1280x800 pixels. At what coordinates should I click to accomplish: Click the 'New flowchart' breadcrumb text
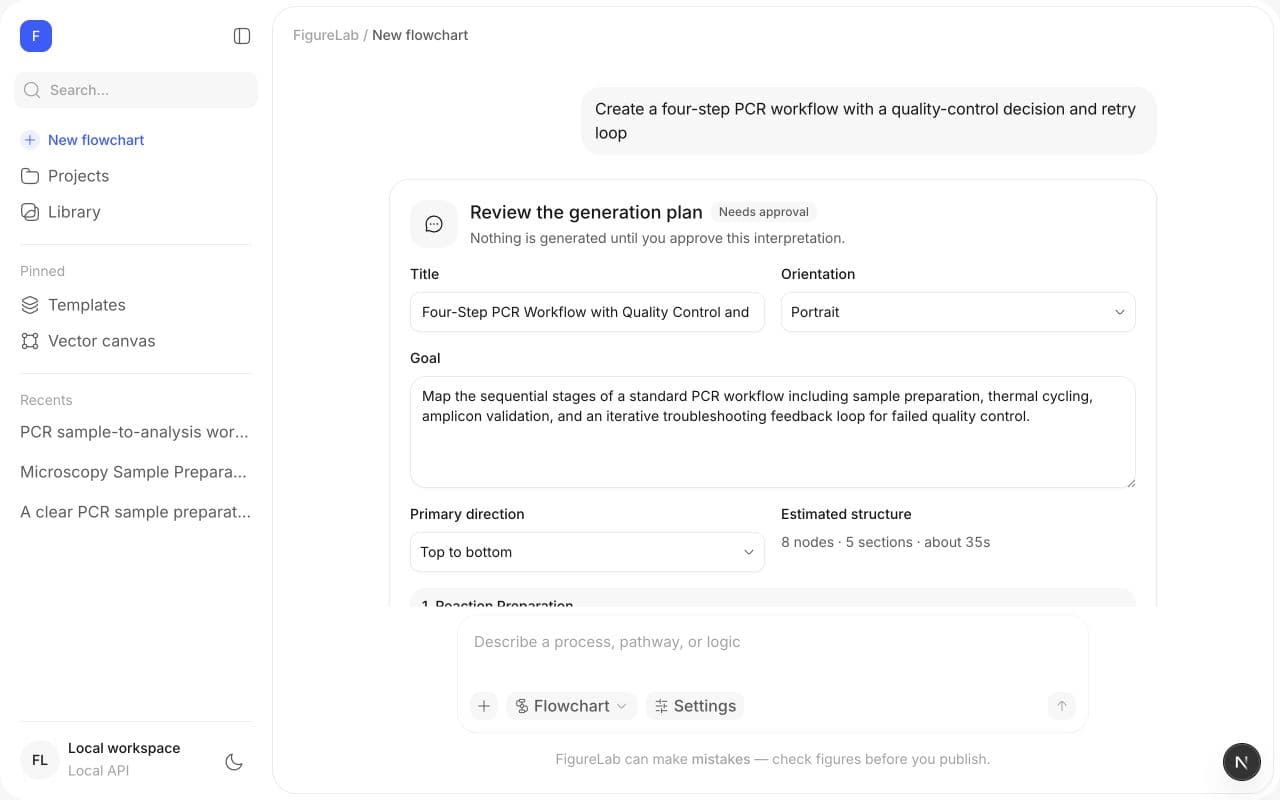[420, 35]
